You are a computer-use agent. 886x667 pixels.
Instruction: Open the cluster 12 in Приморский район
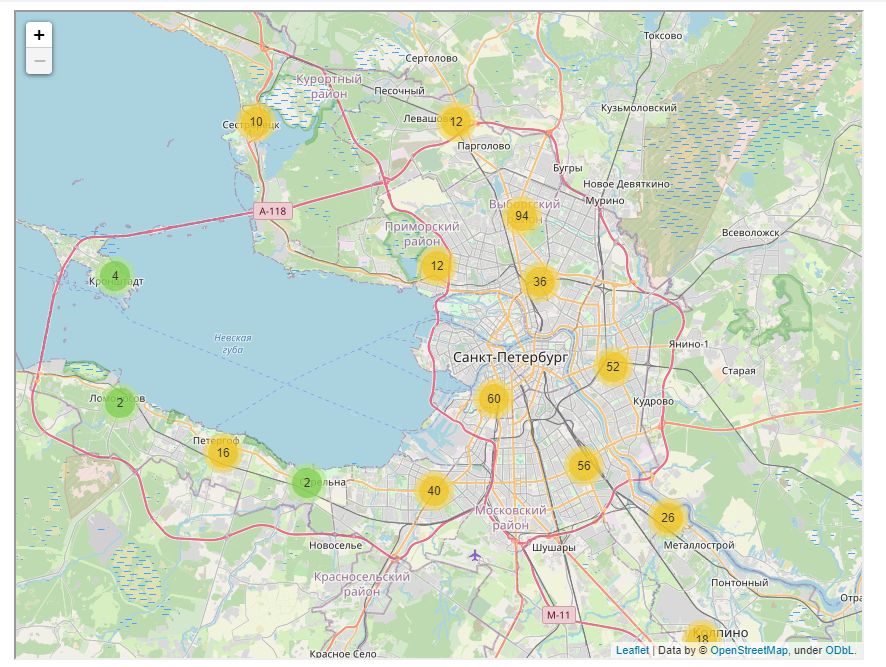tap(437, 266)
